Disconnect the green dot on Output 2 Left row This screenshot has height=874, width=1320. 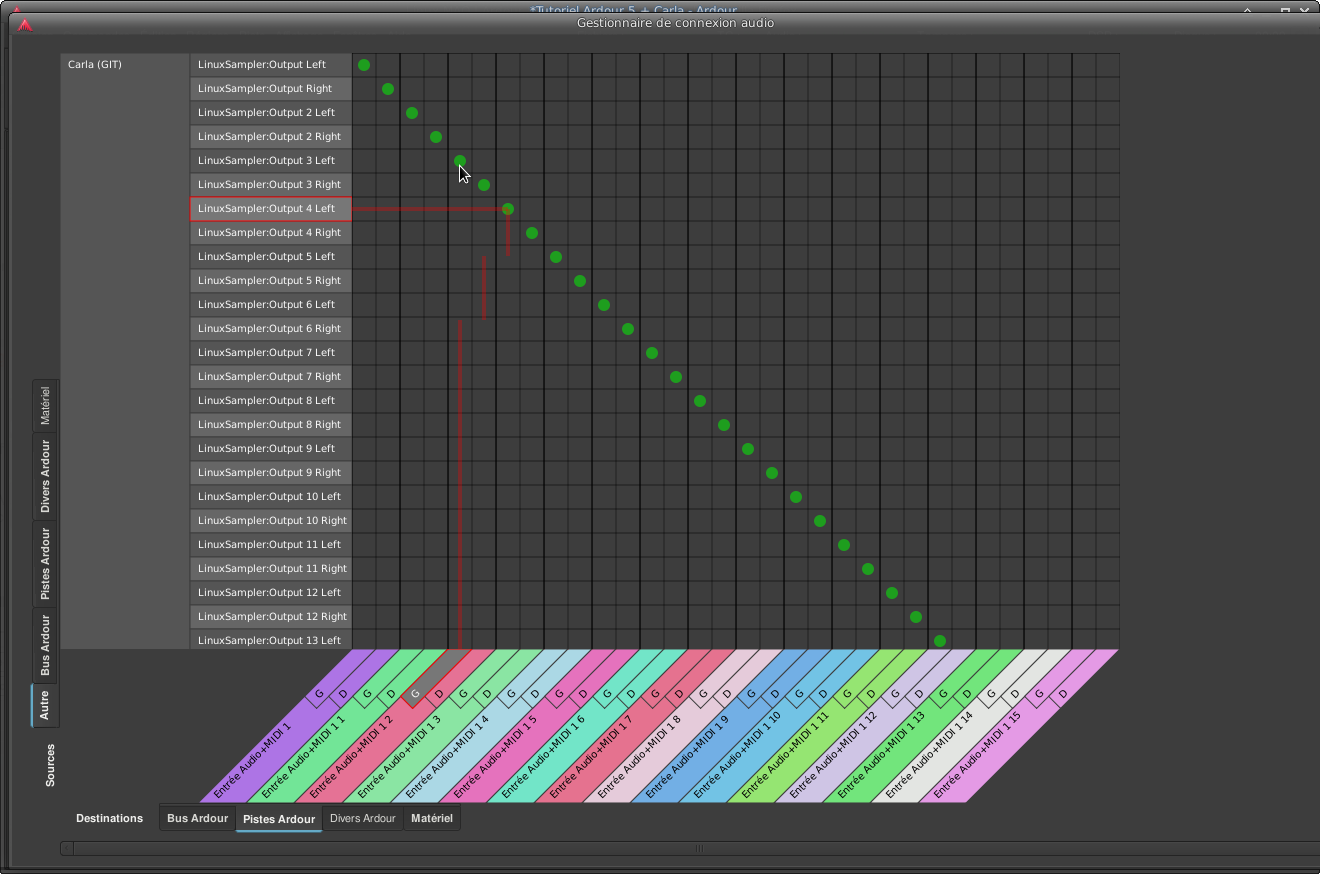(x=412, y=113)
